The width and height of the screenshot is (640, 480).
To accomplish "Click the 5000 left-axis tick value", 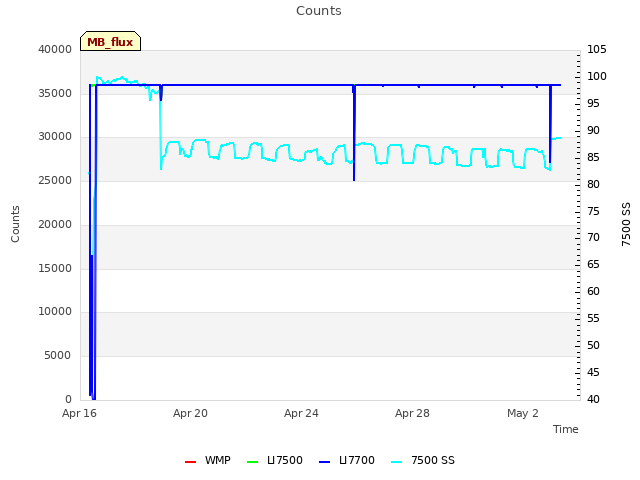I will click(58, 355).
